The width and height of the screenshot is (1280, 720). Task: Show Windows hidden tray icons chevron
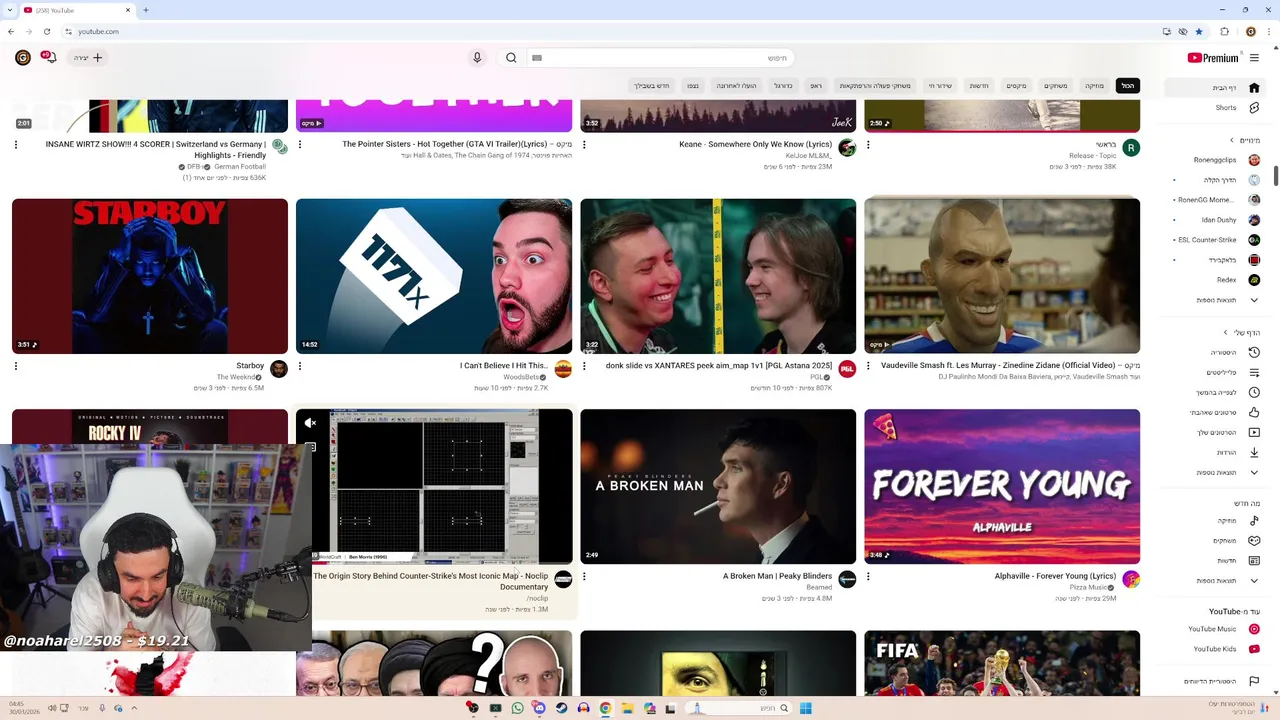click(x=134, y=708)
